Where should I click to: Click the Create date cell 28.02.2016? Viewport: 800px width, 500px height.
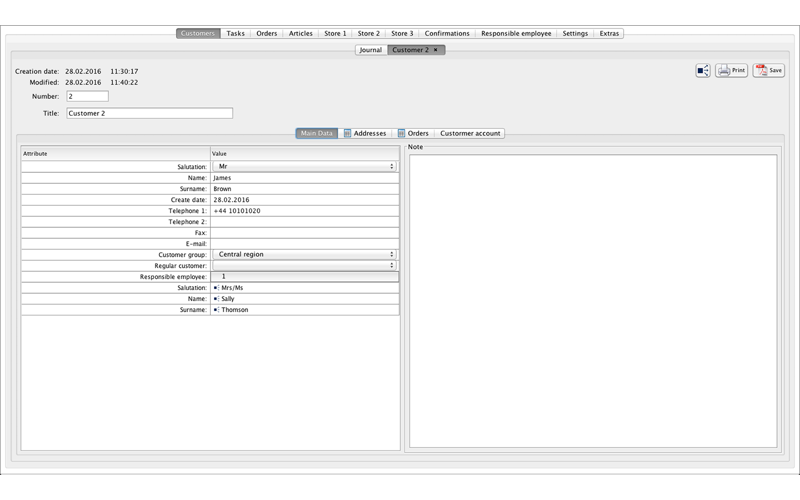(x=305, y=200)
